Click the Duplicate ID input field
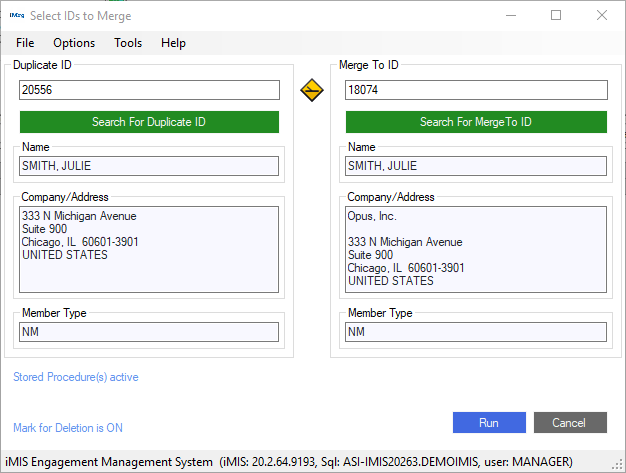The image size is (626, 473). click(x=149, y=91)
